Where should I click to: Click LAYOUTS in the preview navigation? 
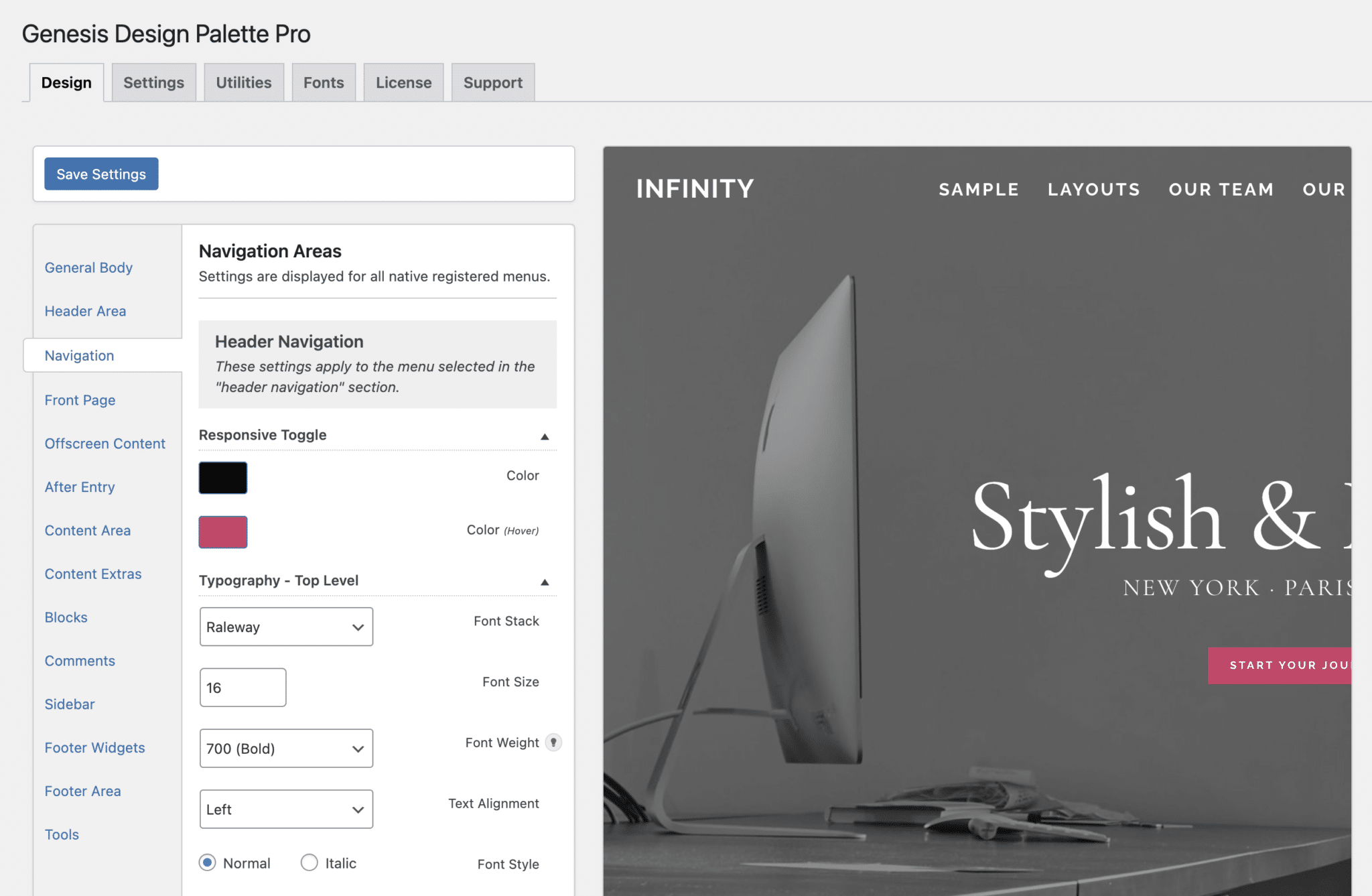[1093, 189]
